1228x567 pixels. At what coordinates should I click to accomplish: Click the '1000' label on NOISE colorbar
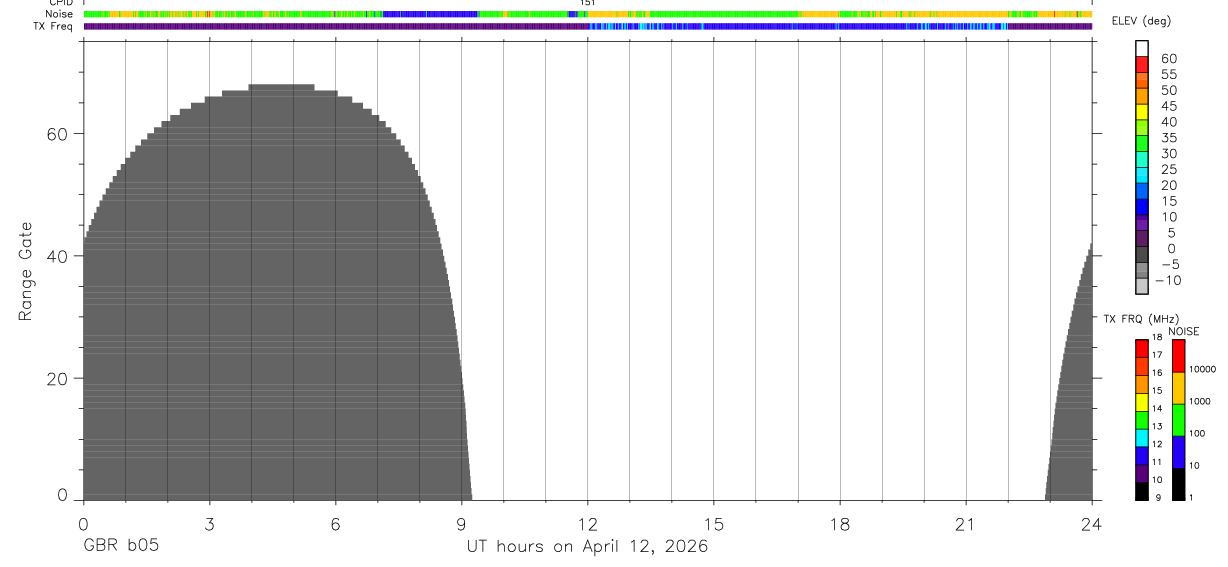click(1201, 401)
